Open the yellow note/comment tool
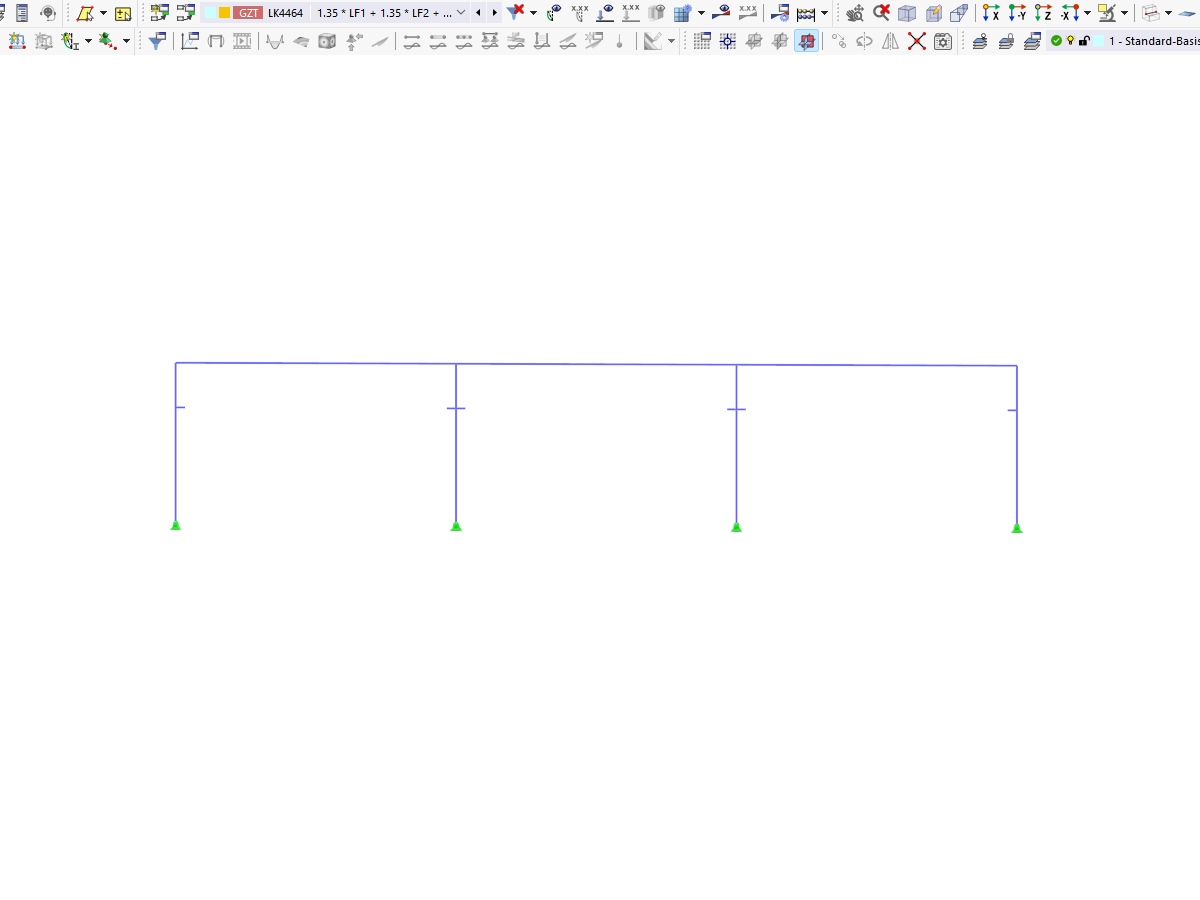 click(123, 13)
